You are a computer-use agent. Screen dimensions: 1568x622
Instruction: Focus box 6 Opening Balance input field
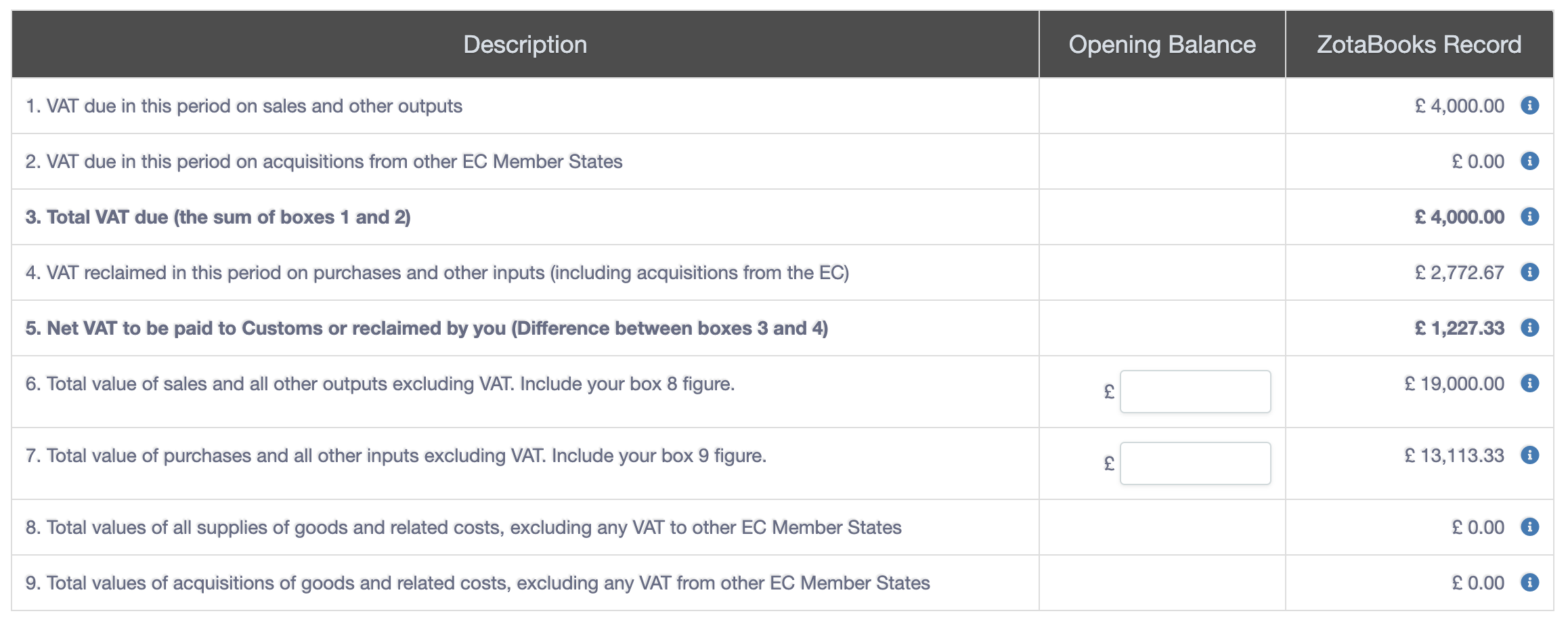click(x=1195, y=392)
